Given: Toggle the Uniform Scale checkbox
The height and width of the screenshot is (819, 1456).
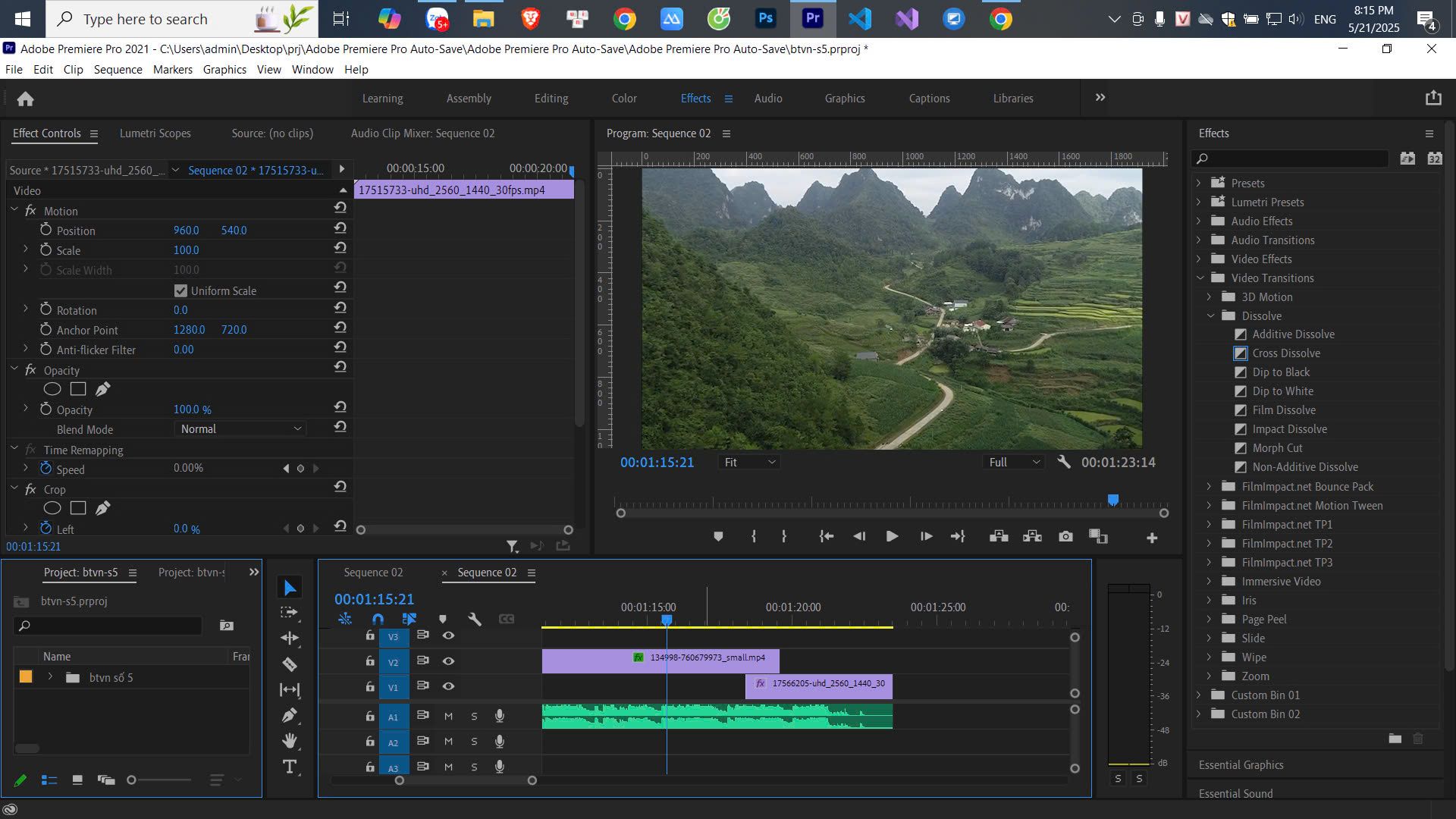Looking at the screenshot, I should tap(180, 290).
